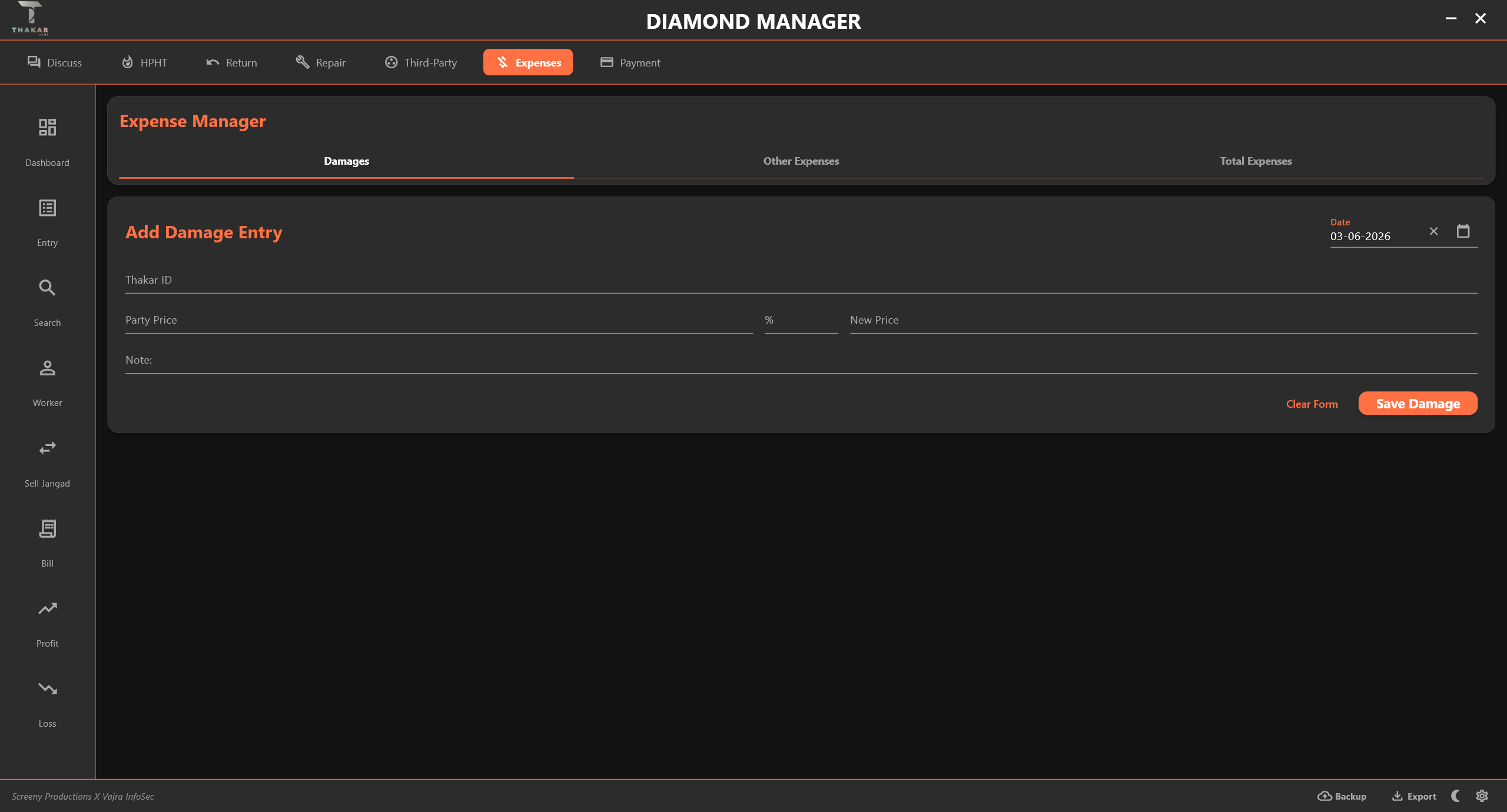Viewport: 1507px width, 812px height.
Task: View the Loss trending-down icon
Action: (x=47, y=688)
